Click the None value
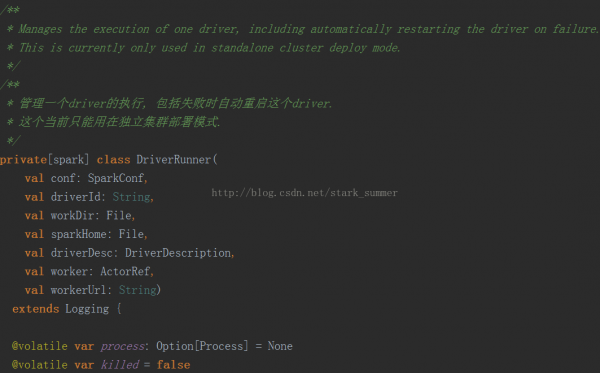The height and width of the screenshot is (373, 600). click(x=280, y=346)
